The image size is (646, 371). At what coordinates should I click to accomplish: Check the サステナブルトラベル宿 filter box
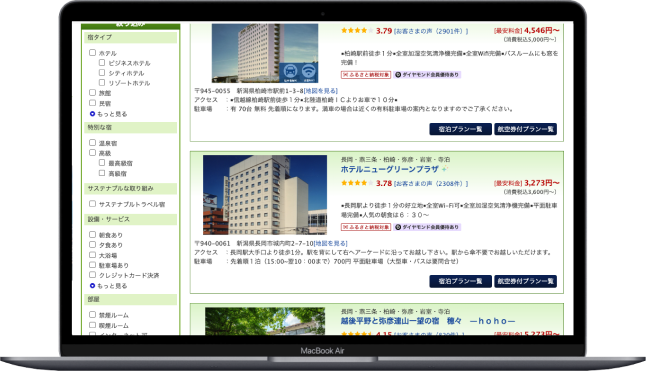pyautogui.click(x=92, y=204)
